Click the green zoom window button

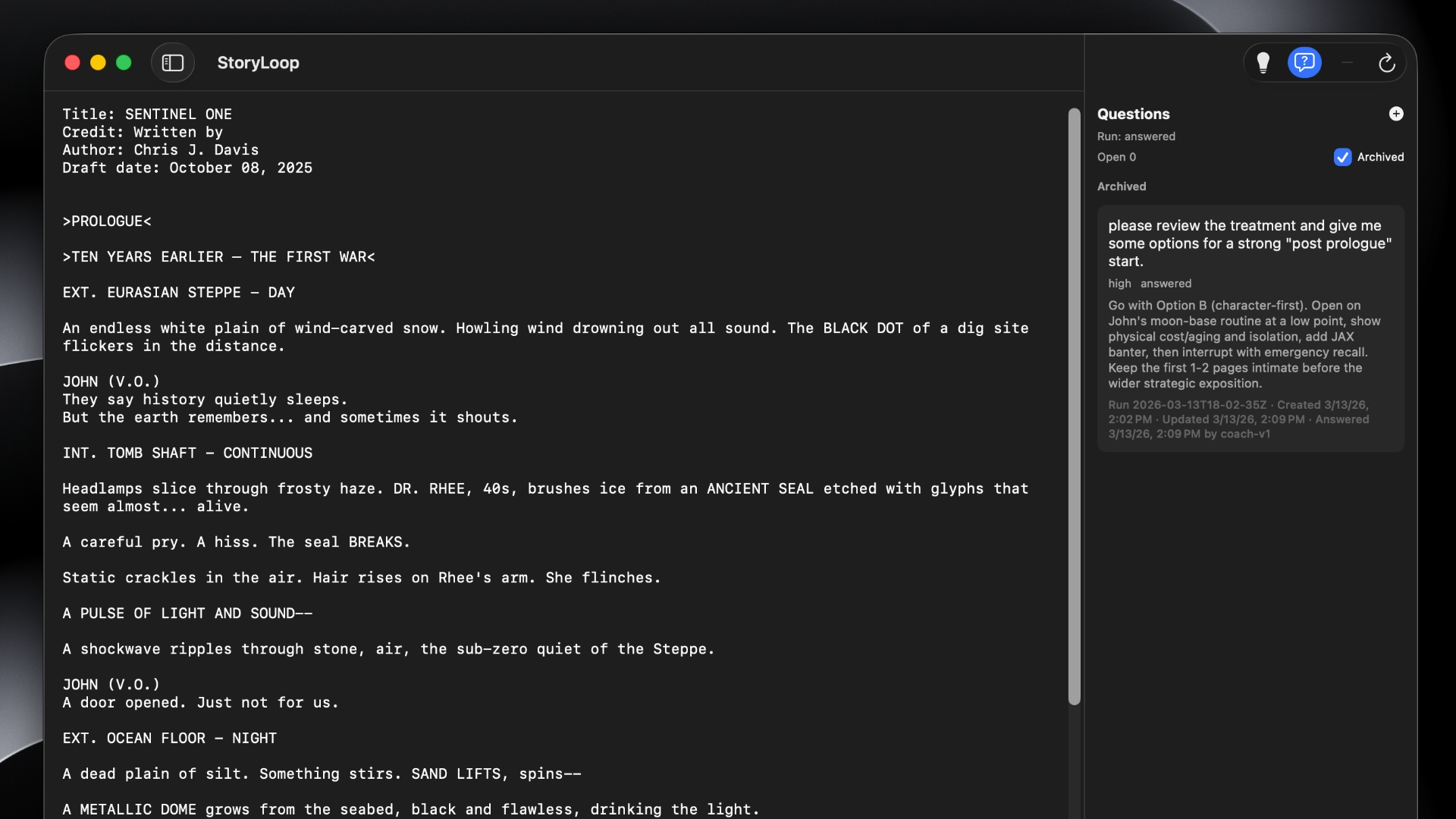[124, 63]
